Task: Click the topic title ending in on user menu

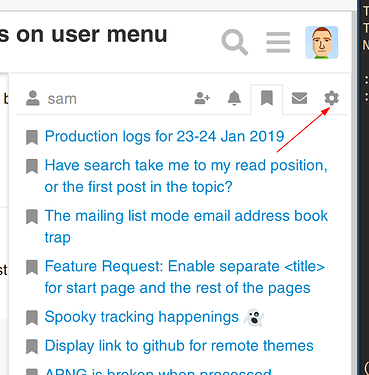Action: coord(83,34)
